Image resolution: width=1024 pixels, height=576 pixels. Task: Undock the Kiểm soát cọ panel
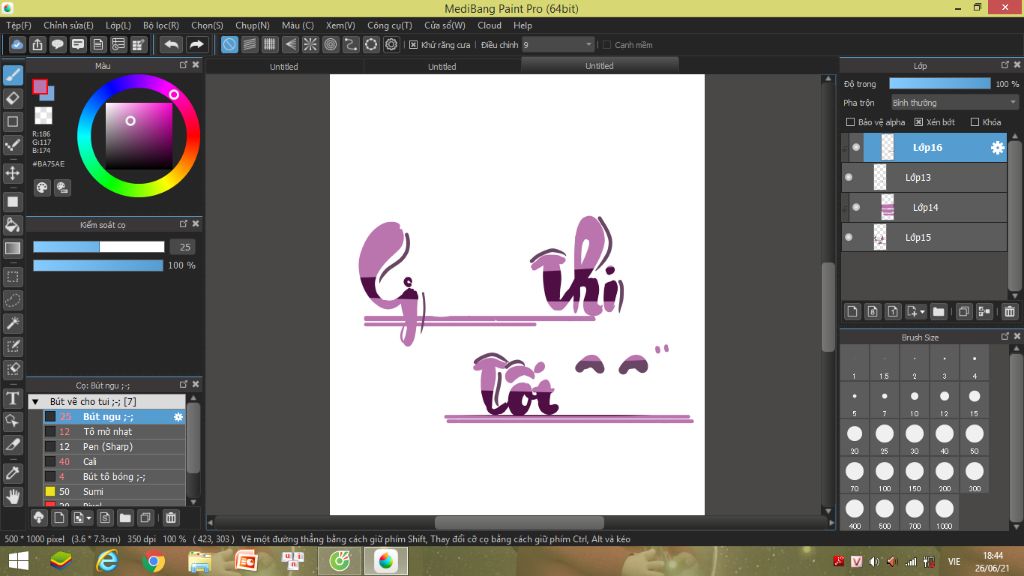click(184, 224)
